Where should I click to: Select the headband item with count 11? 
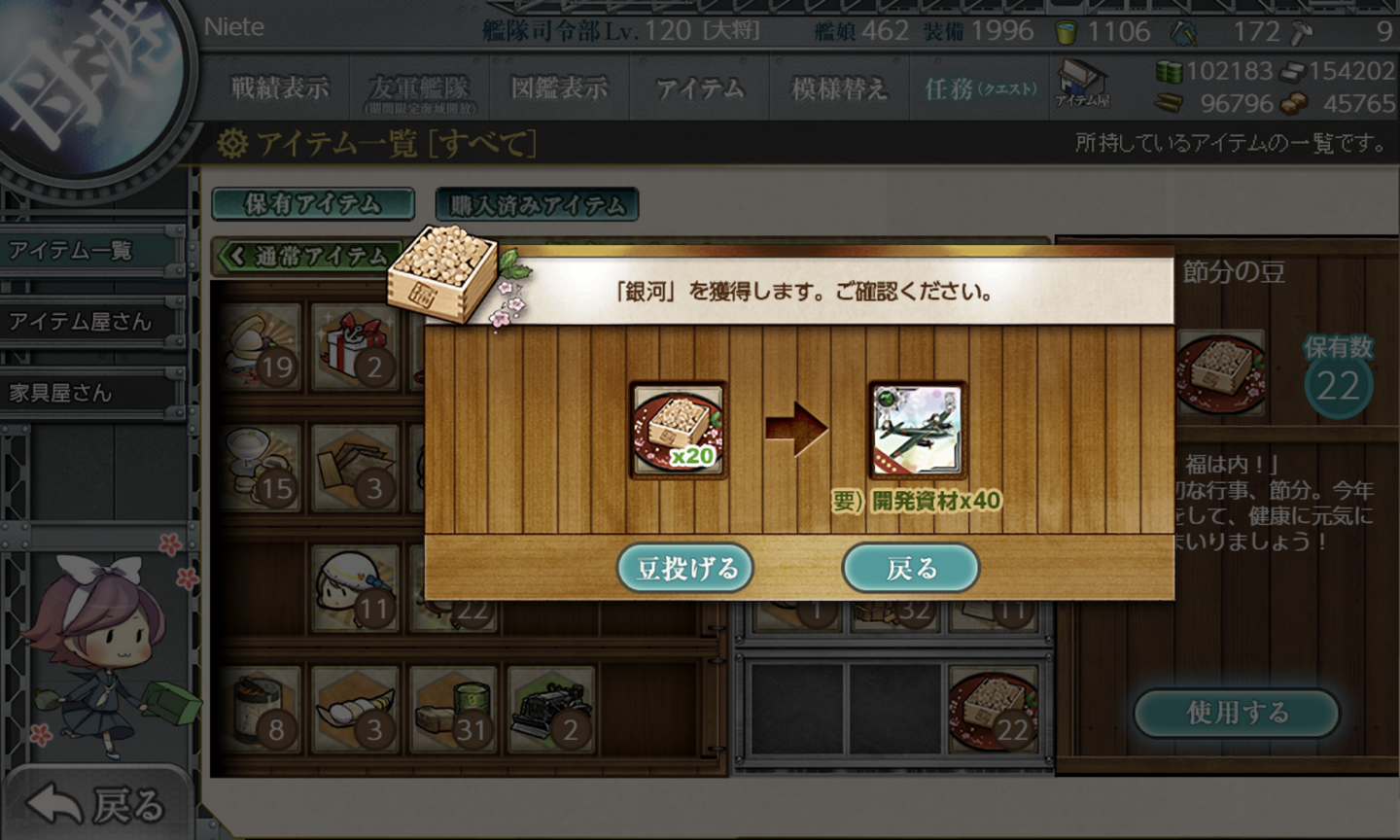pyautogui.click(x=354, y=588)
